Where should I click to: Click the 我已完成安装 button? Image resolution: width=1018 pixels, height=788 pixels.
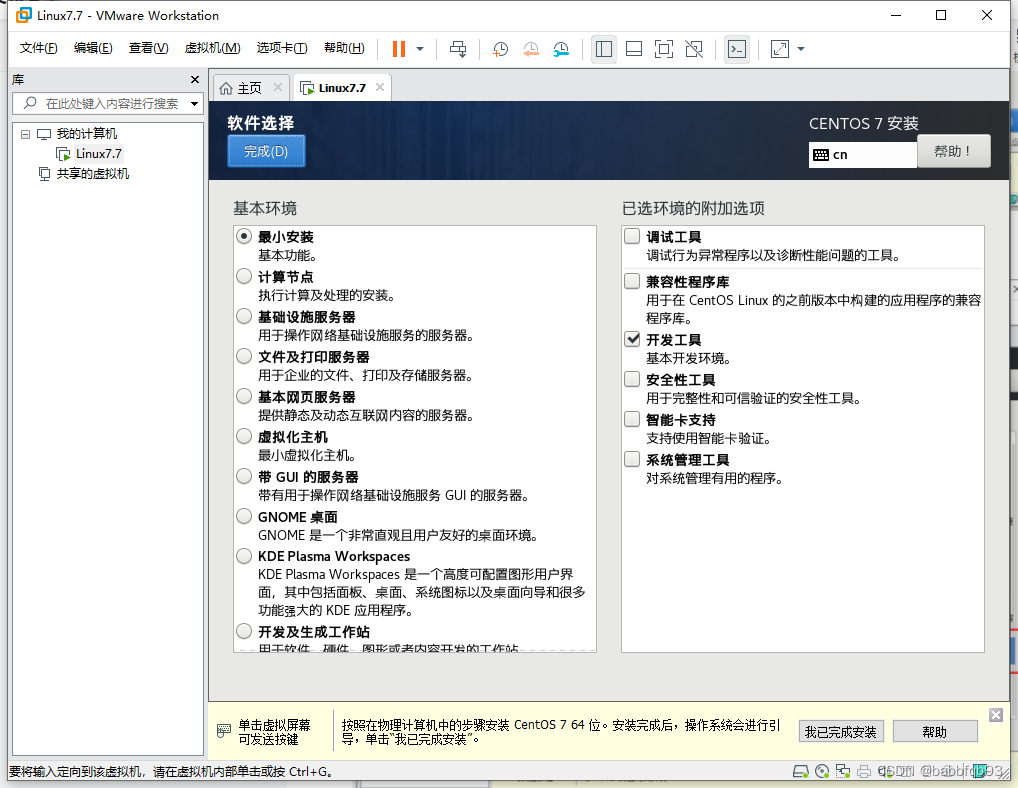[x=841, y=732]
